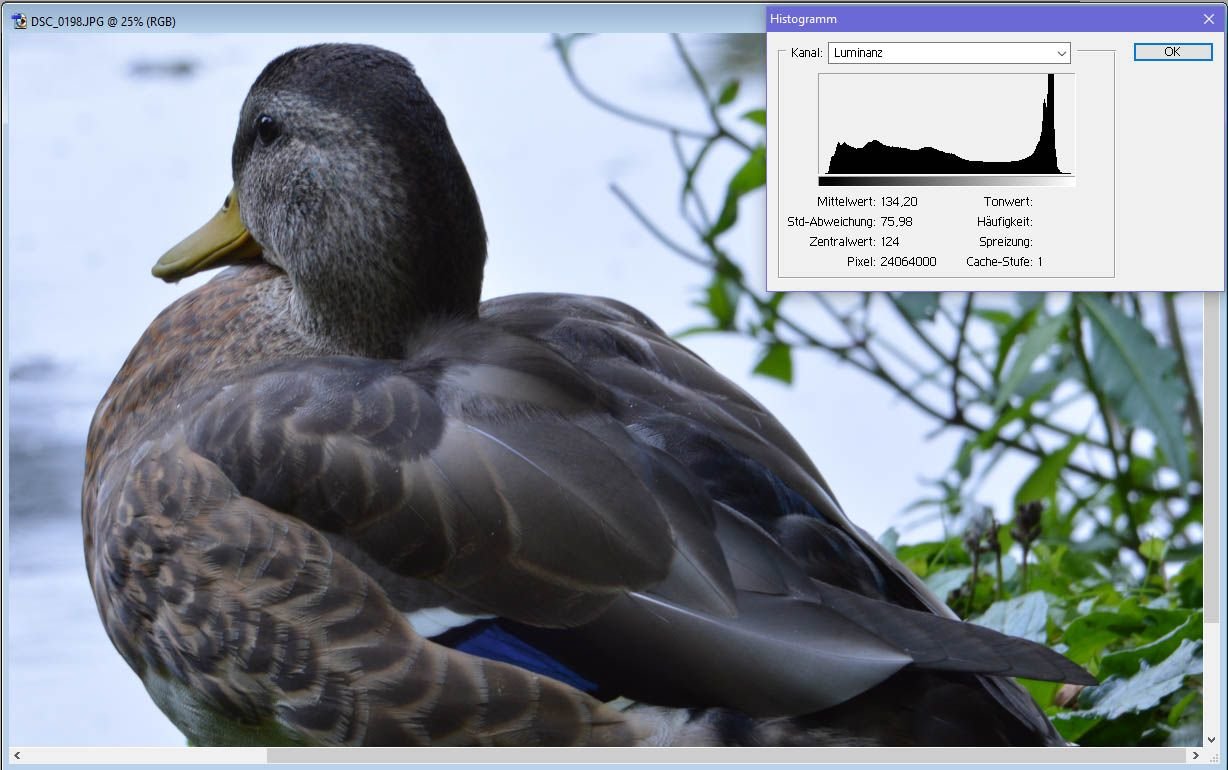Click the Tonwert: label
Screen dimensions: 1228x770
coord(1008,202)
